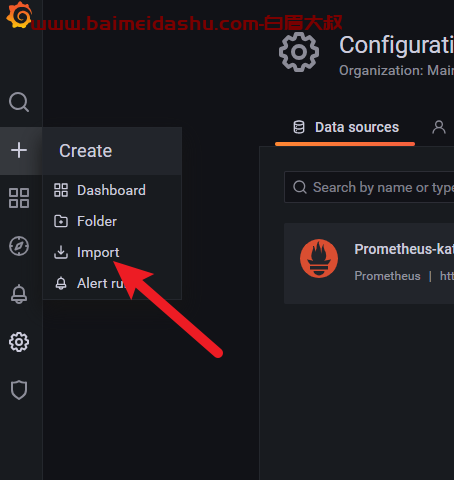Screen dimensions: 454x480
Task: Open Explore via the compass icon
Action: tap(19, 246)
